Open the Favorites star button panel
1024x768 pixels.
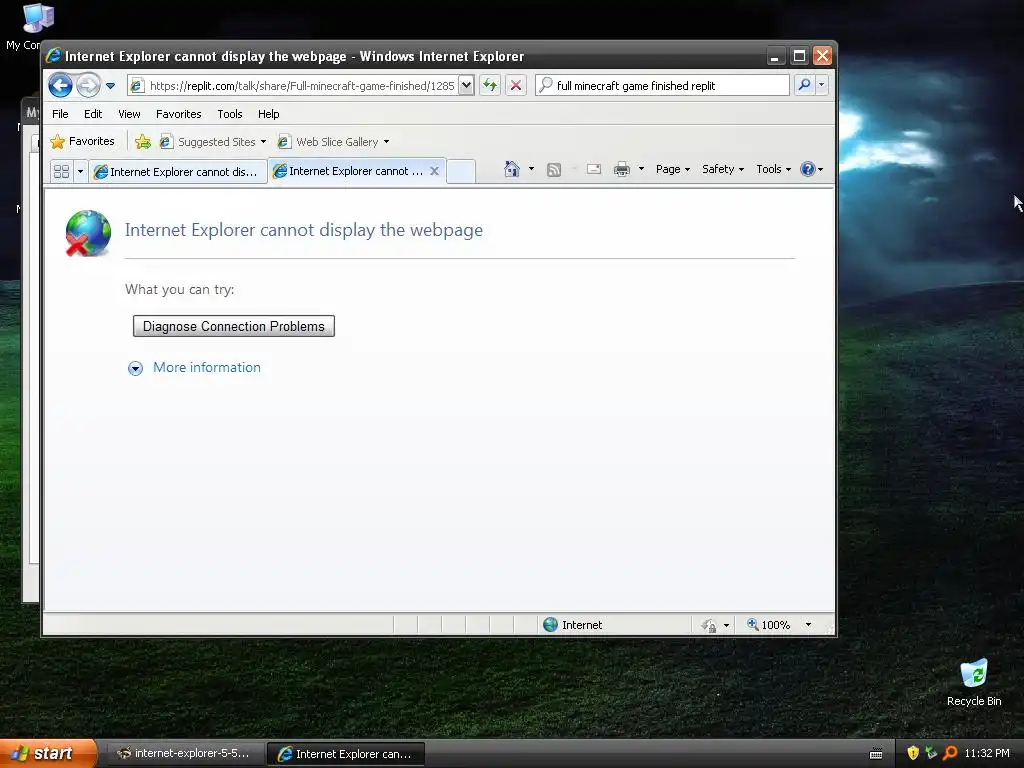pos(82,141)
